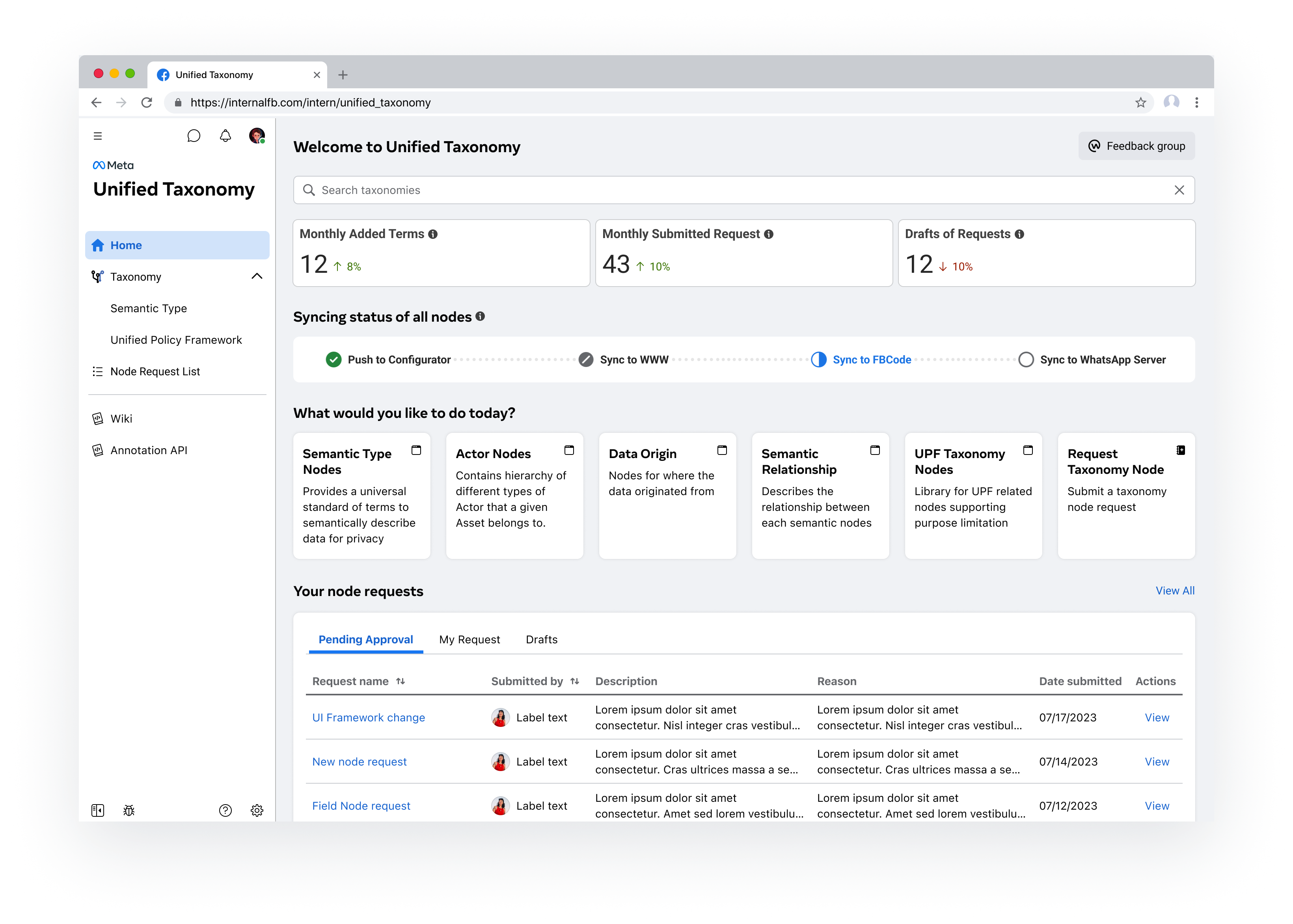Switch to the Drafts tab

[542, 639]
